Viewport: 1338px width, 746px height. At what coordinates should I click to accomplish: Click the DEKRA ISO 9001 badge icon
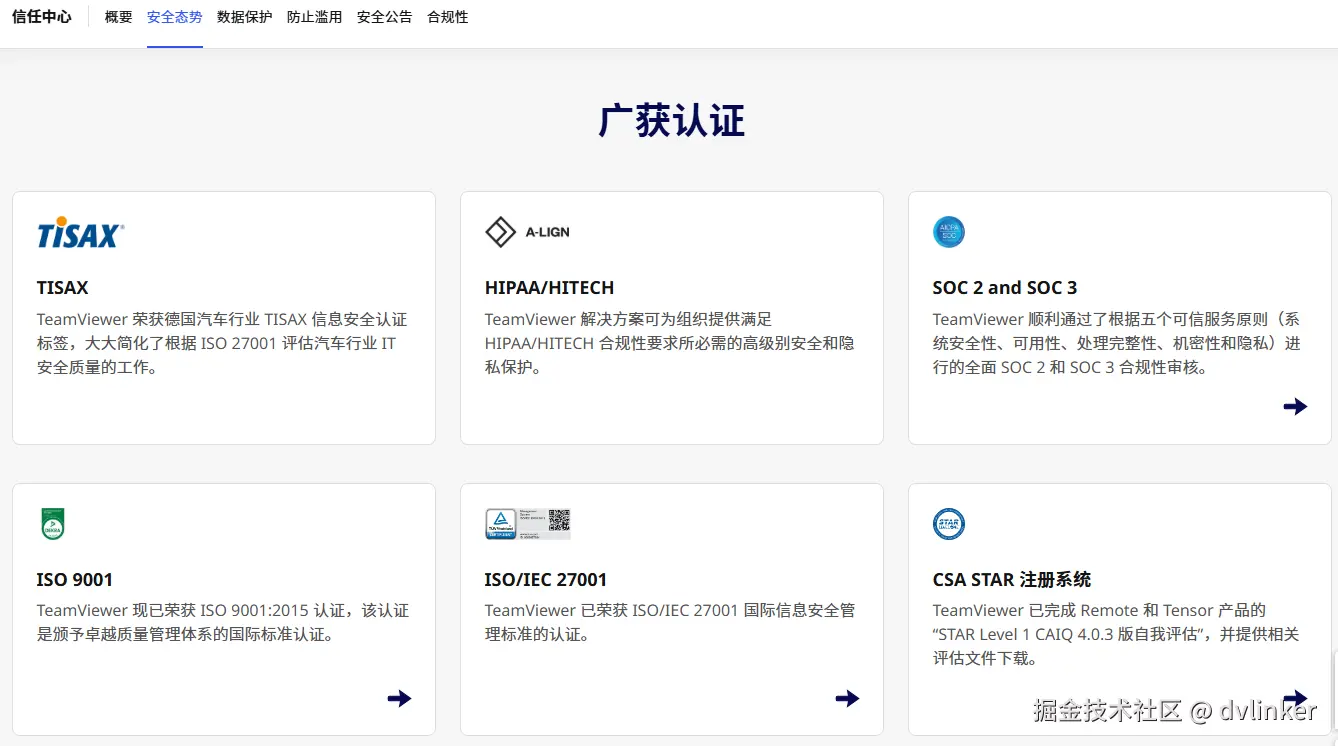click(x=53, y=524)
